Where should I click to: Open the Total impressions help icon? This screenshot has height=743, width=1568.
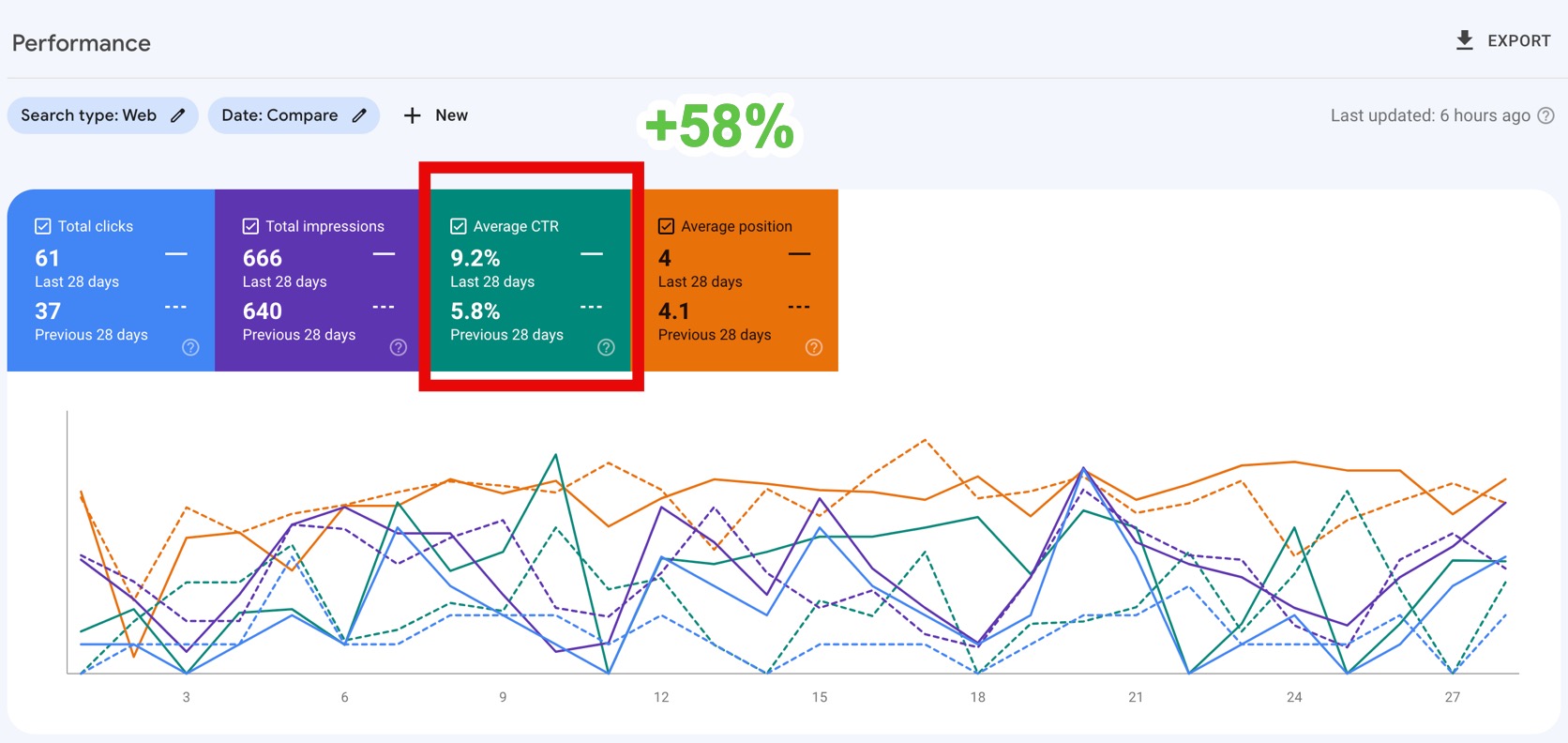[399, 347]
